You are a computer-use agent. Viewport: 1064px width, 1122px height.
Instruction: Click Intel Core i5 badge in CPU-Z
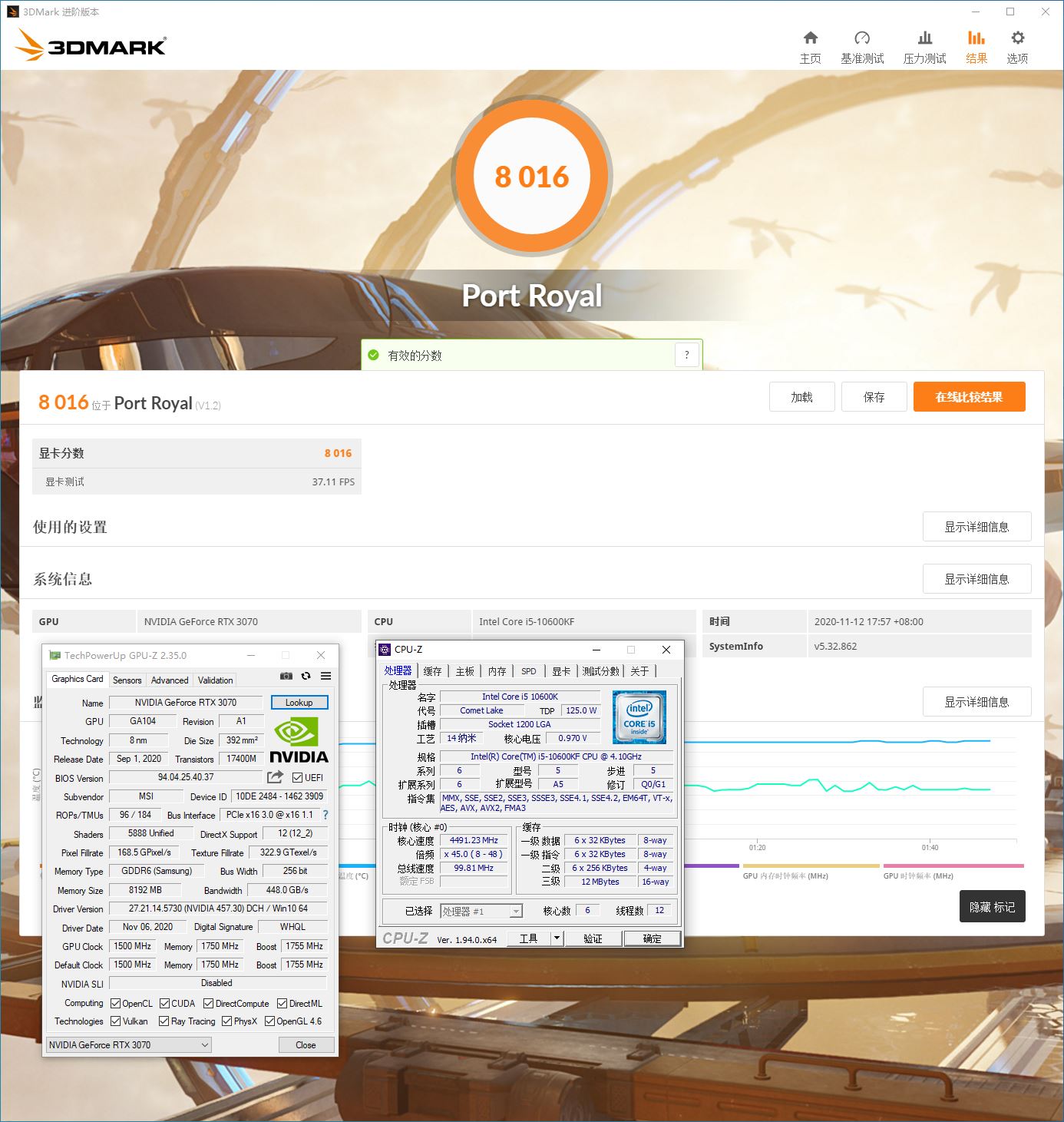click(639, 717)
